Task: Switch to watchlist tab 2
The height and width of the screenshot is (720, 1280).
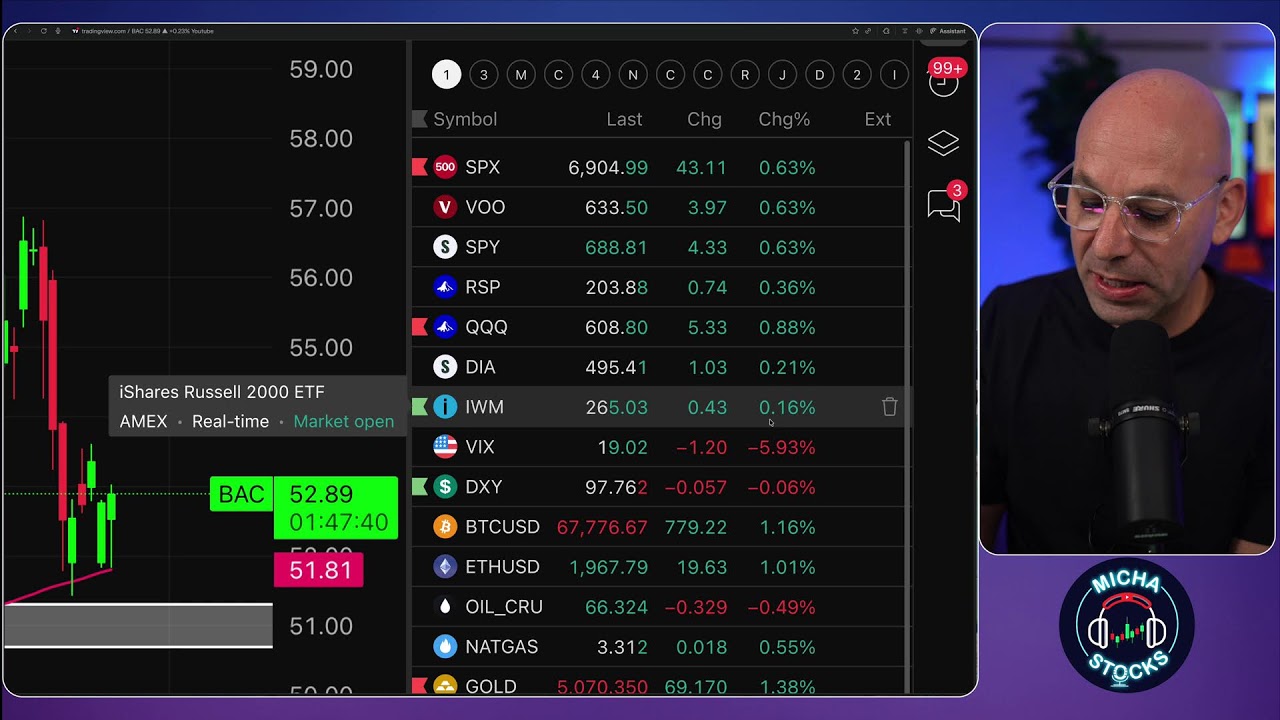Action: (857, 75)
